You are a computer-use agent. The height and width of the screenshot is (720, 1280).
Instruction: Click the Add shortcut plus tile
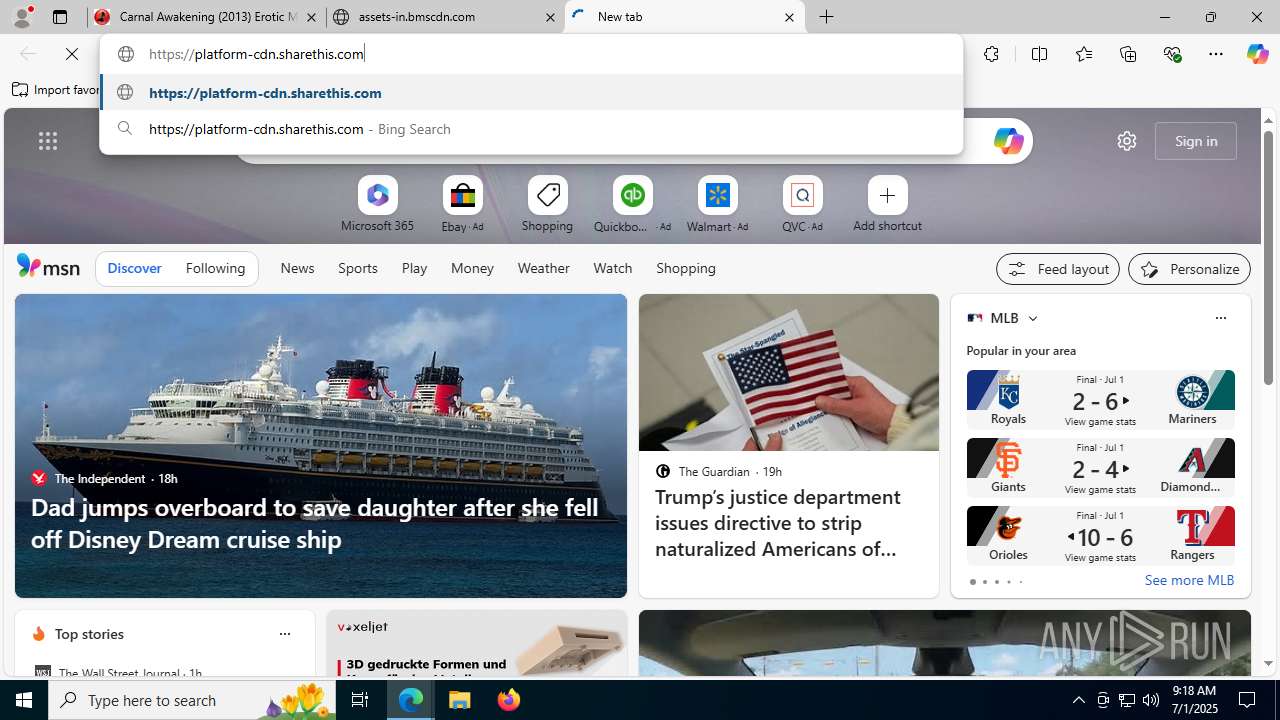887,205
